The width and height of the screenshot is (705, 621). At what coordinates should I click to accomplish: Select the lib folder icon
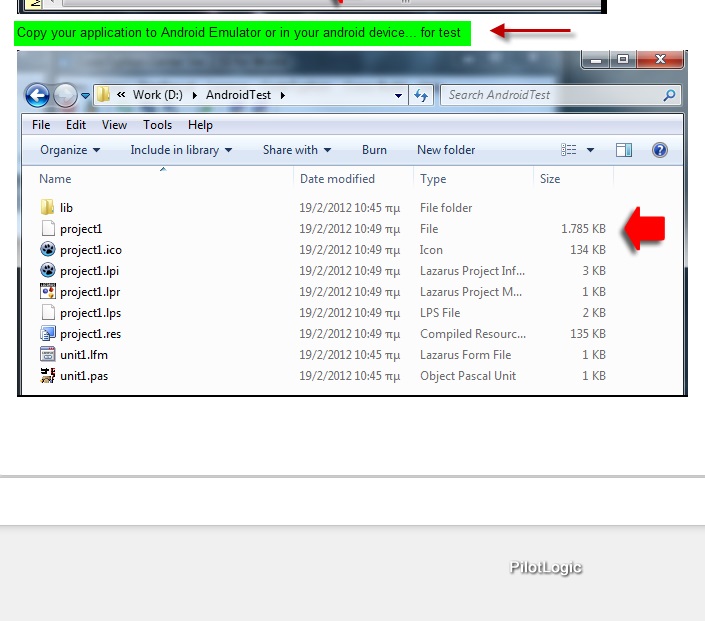pos(47,207)
